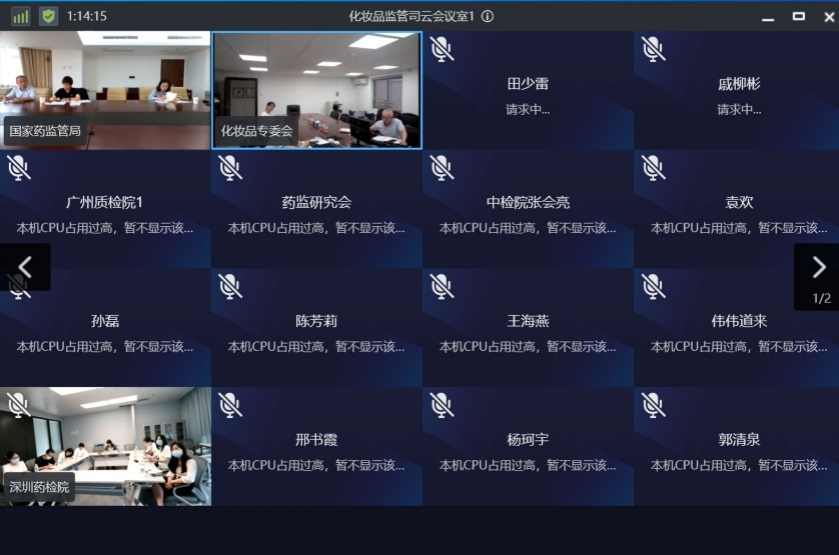Select the 化妆品专委会 video feed
This screenshot has height=555, width=839.
click(x=317, y=90)
